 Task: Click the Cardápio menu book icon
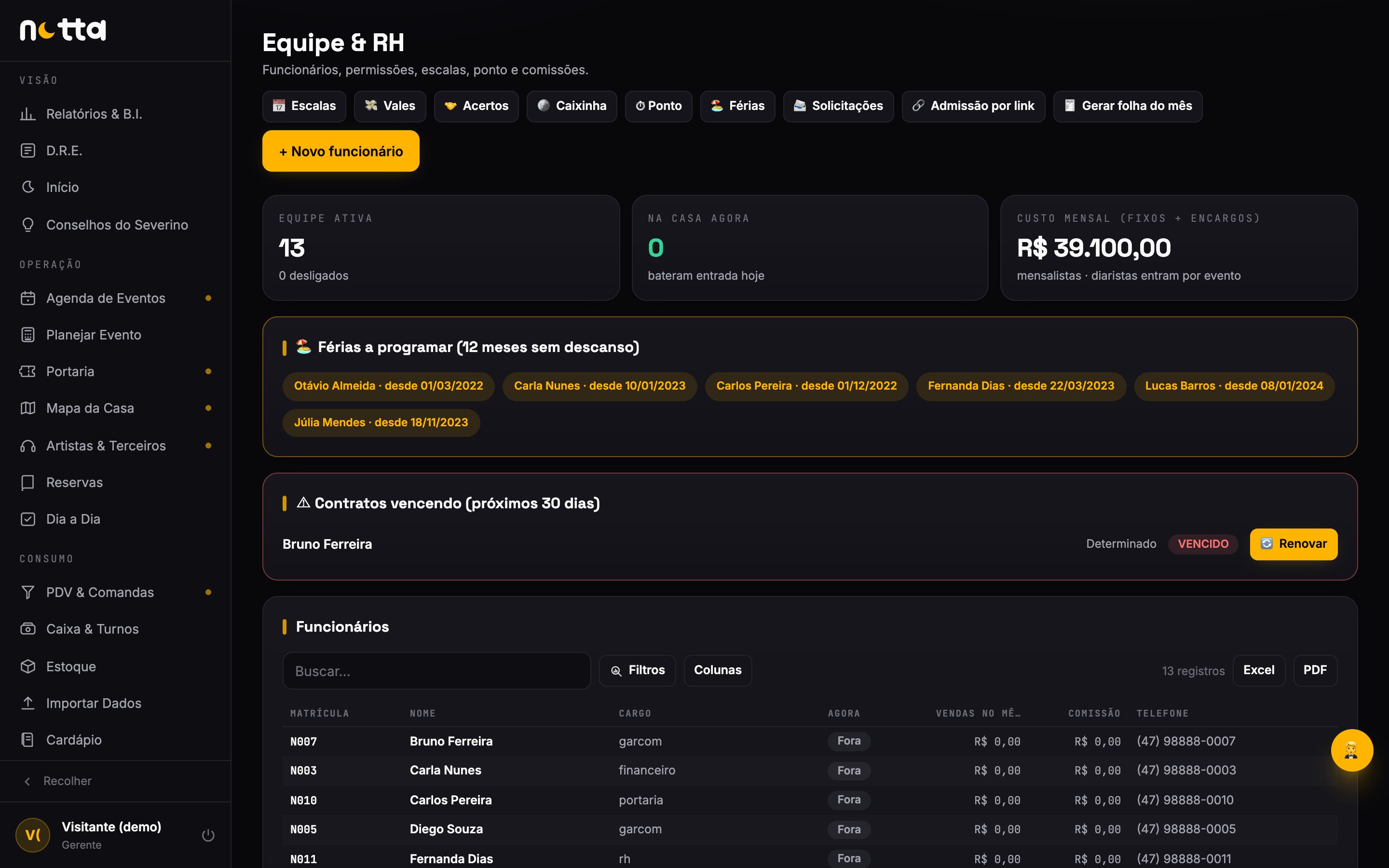pyautogui.click(x=27, y=739)
